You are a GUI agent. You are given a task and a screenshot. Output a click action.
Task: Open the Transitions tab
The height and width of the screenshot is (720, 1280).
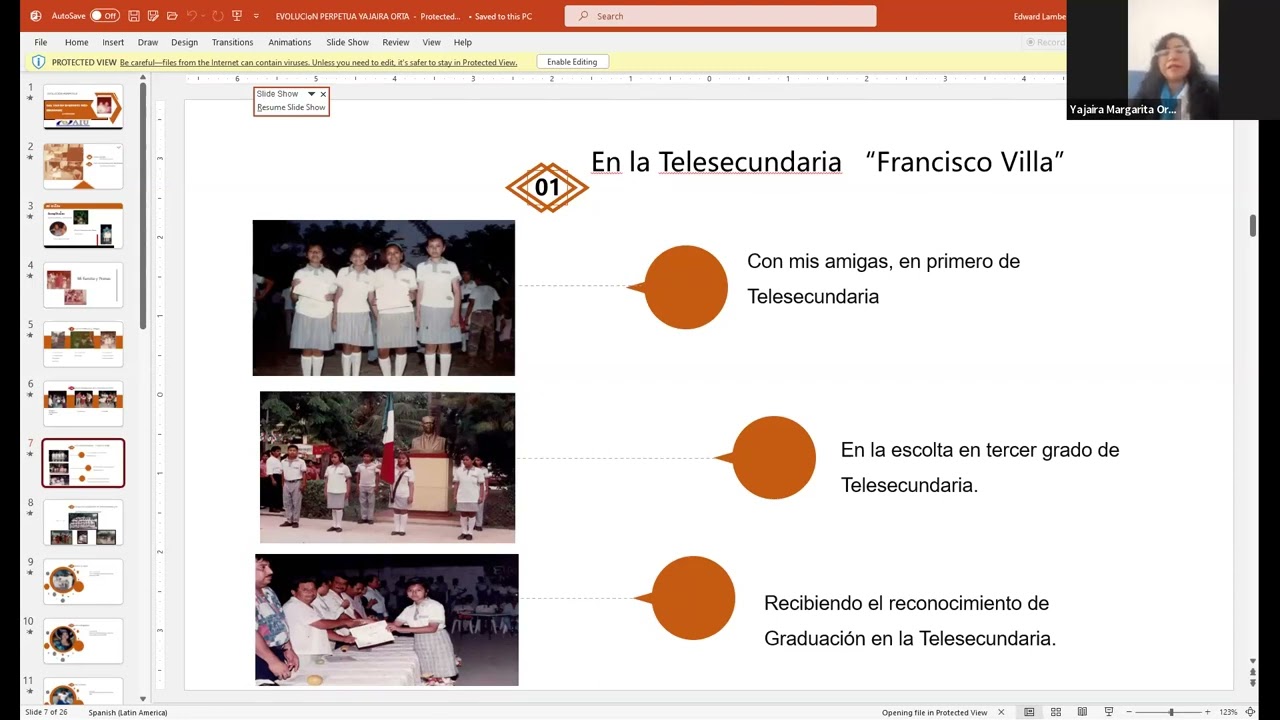pyautogui.click(x=232, y=42)
